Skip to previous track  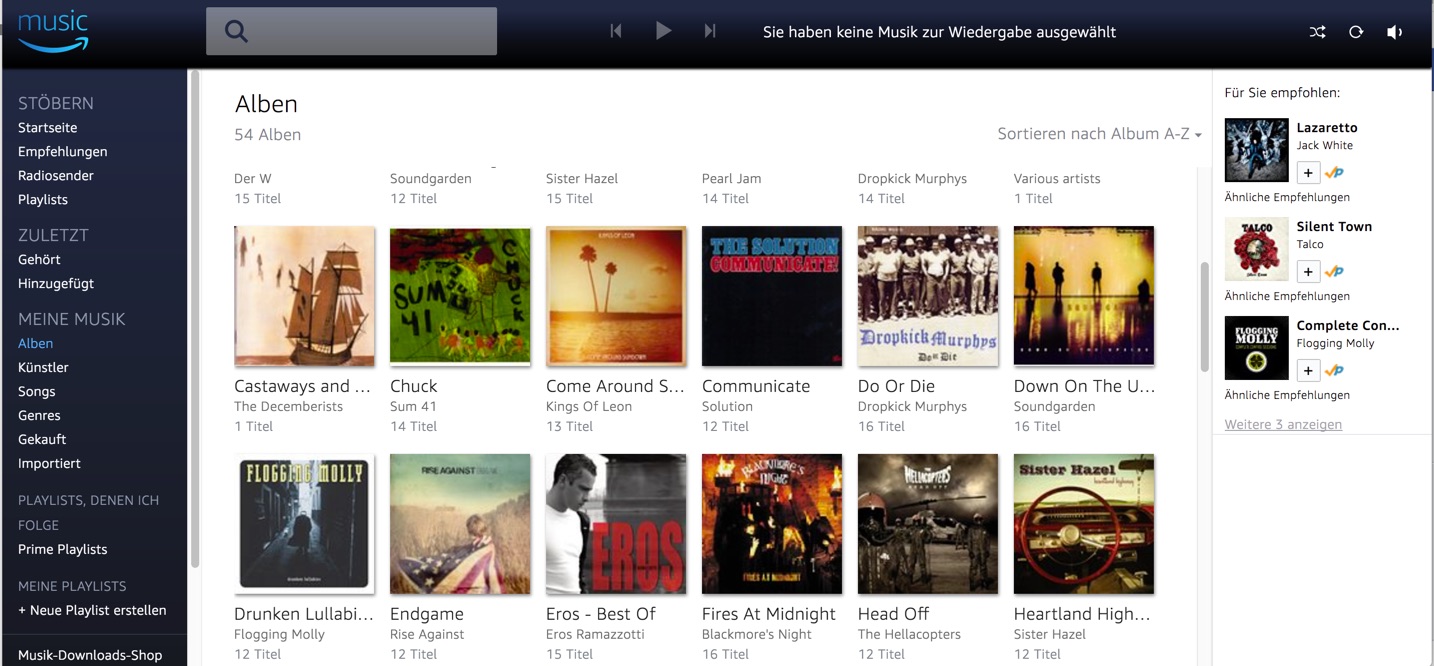click(616, 31)
